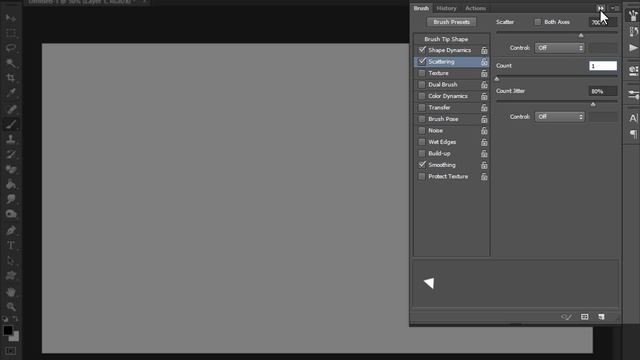Select the Smudge tool
Image resolution: width=640 pixels, height=360 pixels.
(11, 199)
